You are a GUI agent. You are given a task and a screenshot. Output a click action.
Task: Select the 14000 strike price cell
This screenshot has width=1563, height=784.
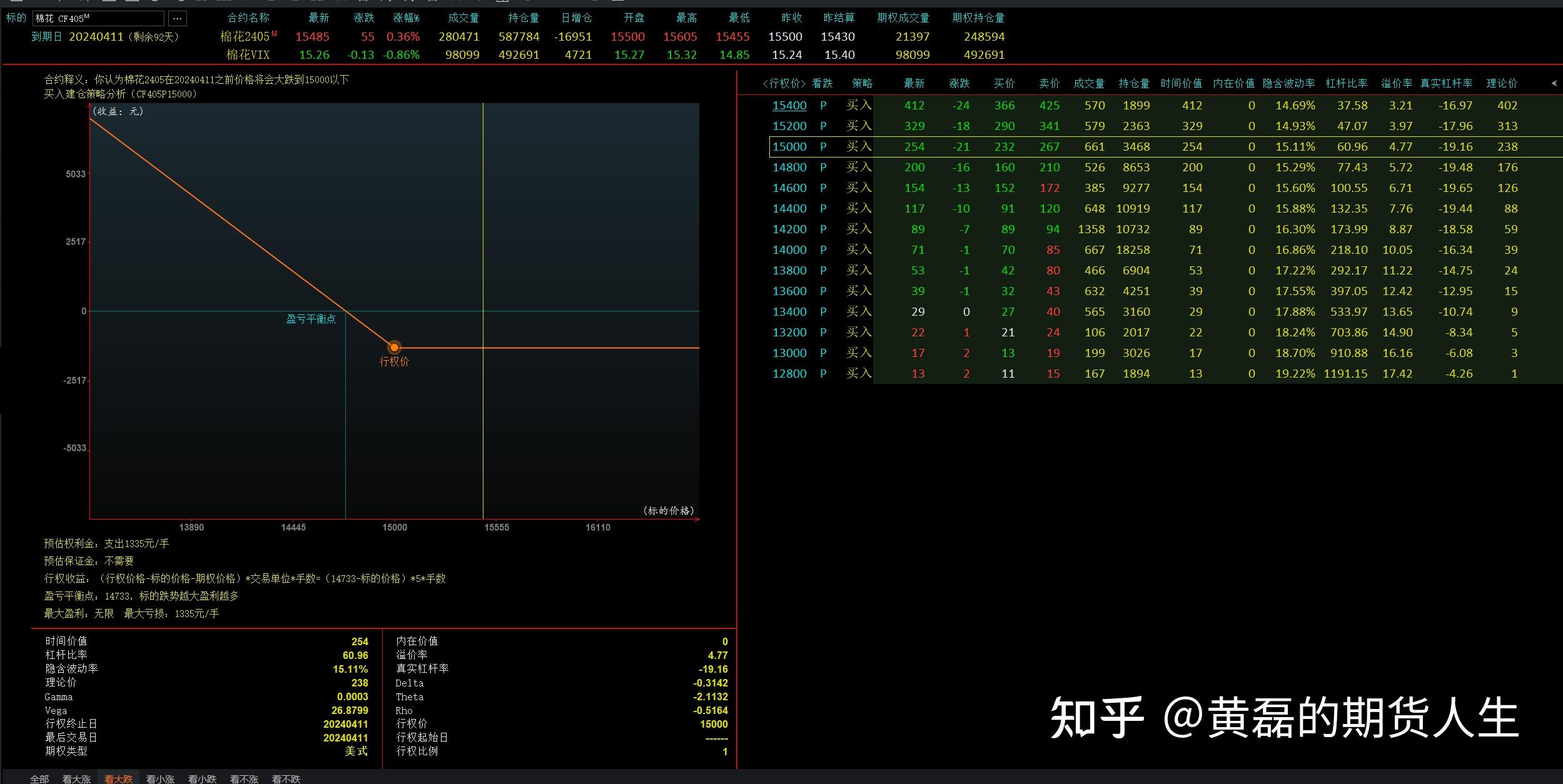pyautogui.click(x=789, y=250)
